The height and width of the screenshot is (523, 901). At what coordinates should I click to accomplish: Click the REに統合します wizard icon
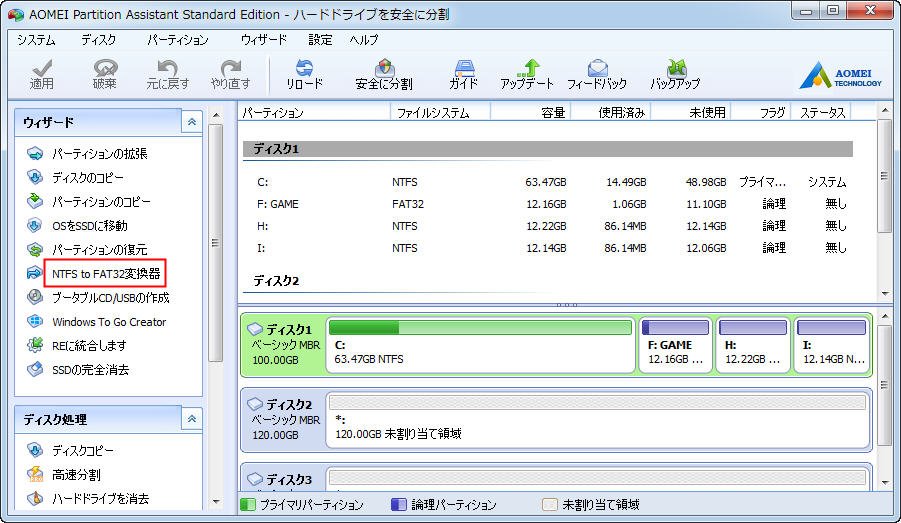[x=35, y=345]
